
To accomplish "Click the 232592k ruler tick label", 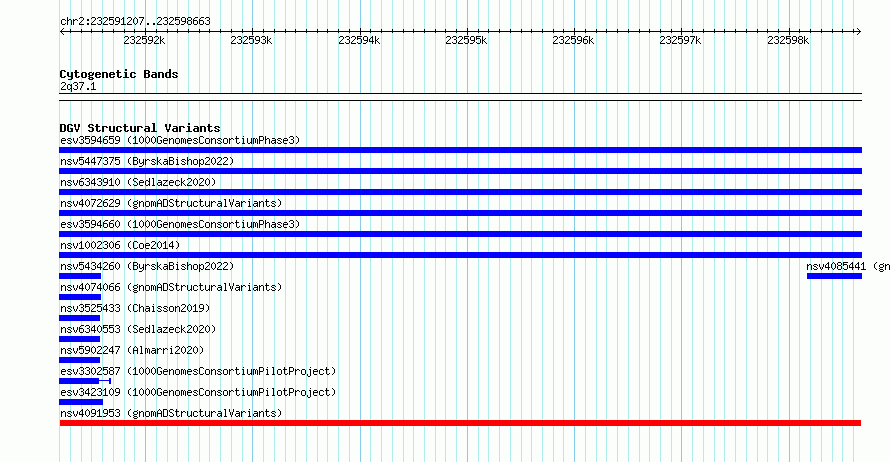I will pyautogui.click(x=144, y=40).
